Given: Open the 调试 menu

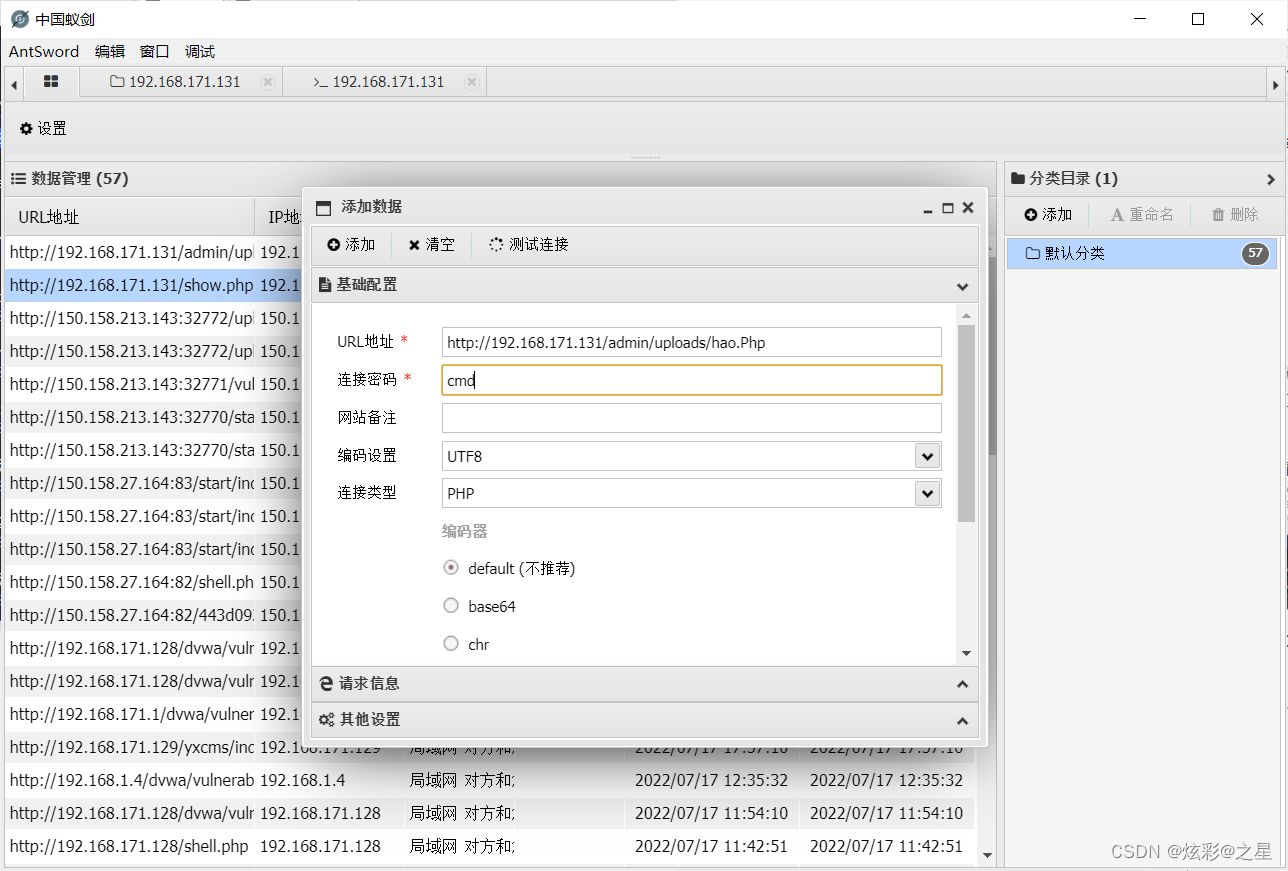Looking at the screenshot, I should 200,52.
